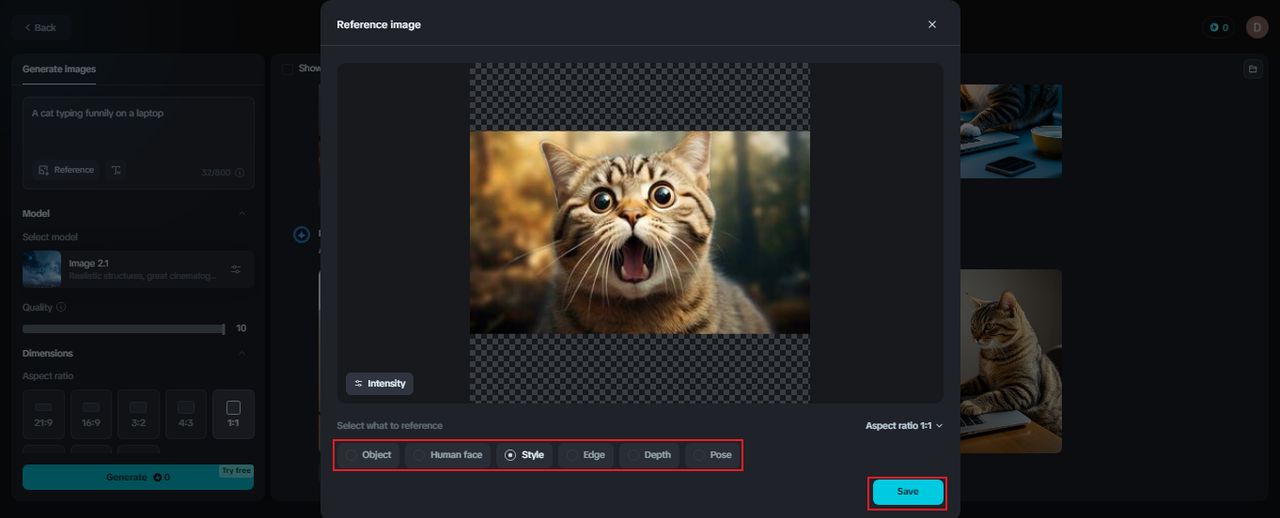
Task: Open the user avatar 'D' menu
Action: pyautogui.click(x=1257, y=27)
